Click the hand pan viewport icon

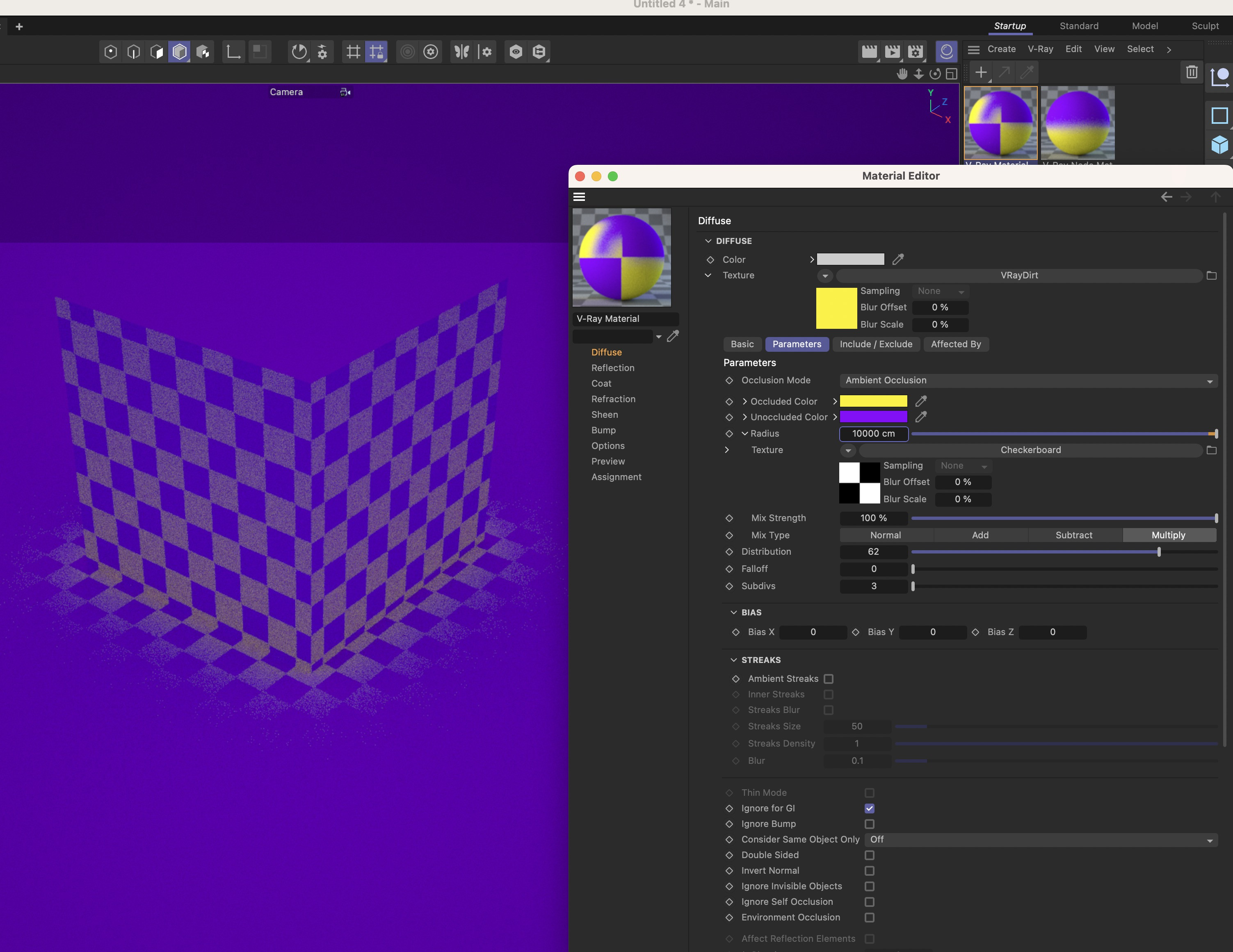click(902, 74)
